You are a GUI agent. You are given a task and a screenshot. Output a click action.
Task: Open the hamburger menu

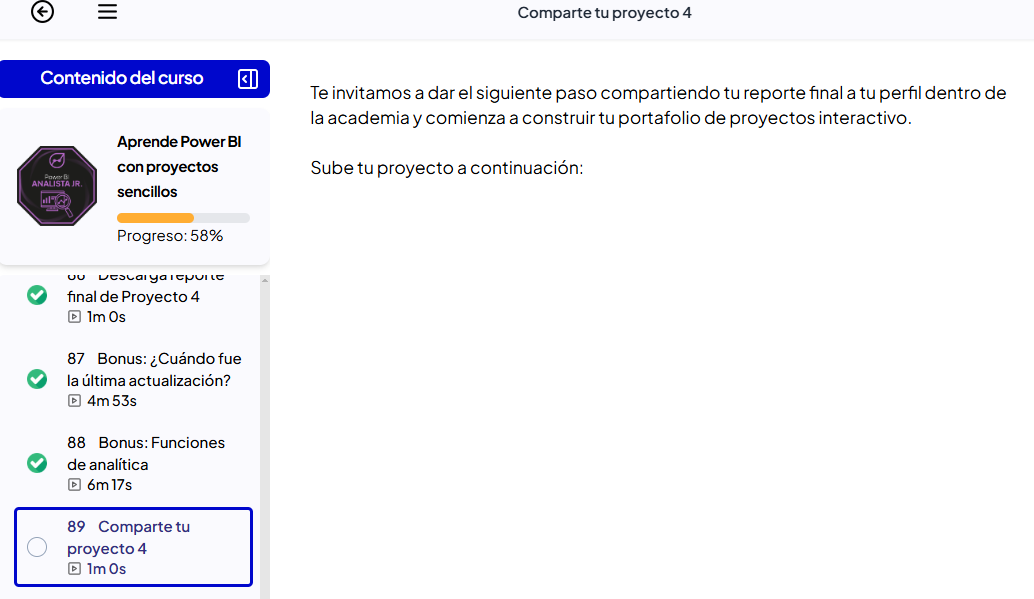point(107,12)
